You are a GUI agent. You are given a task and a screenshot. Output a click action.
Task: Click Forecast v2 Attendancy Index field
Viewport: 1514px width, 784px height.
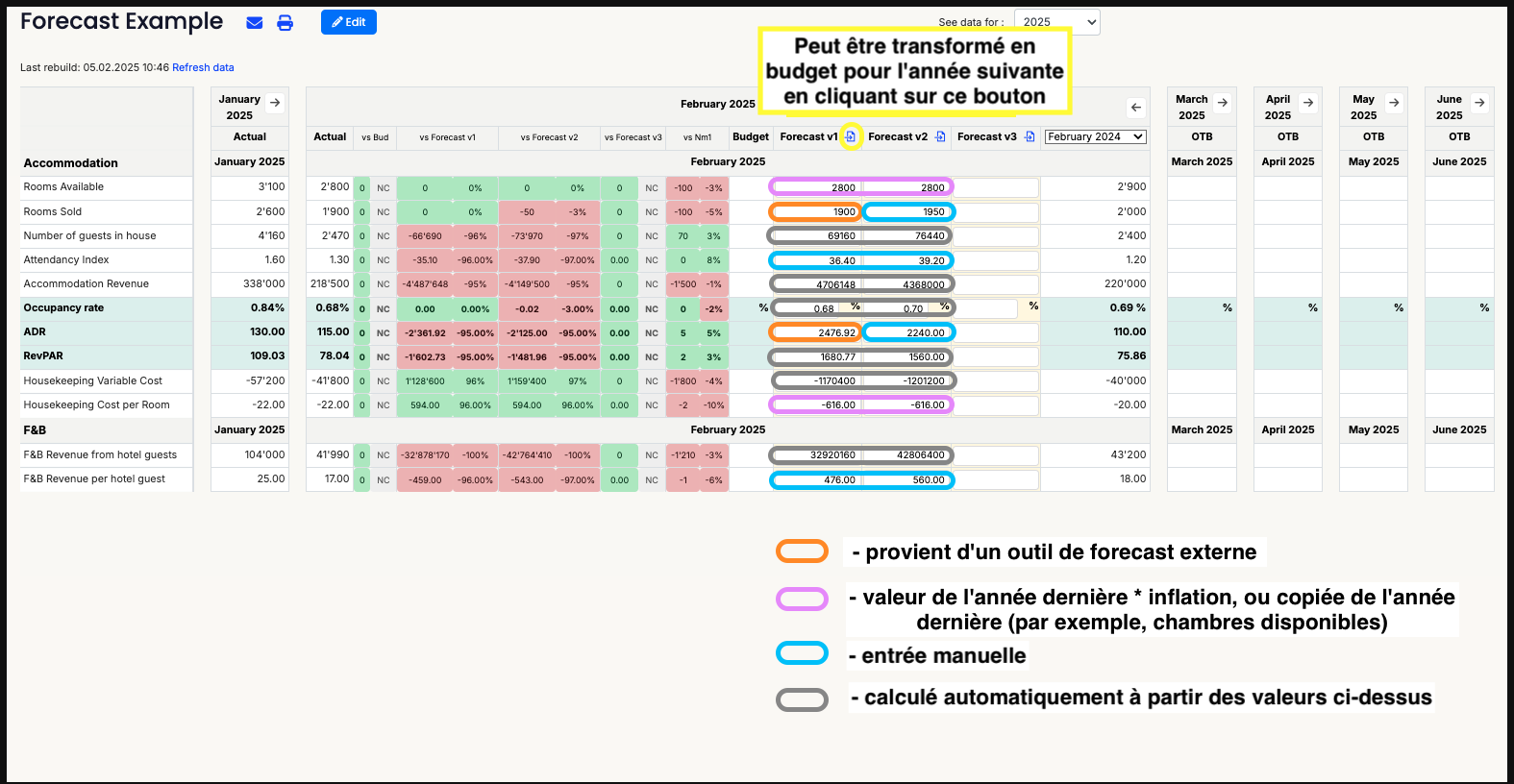click(908, 260)
